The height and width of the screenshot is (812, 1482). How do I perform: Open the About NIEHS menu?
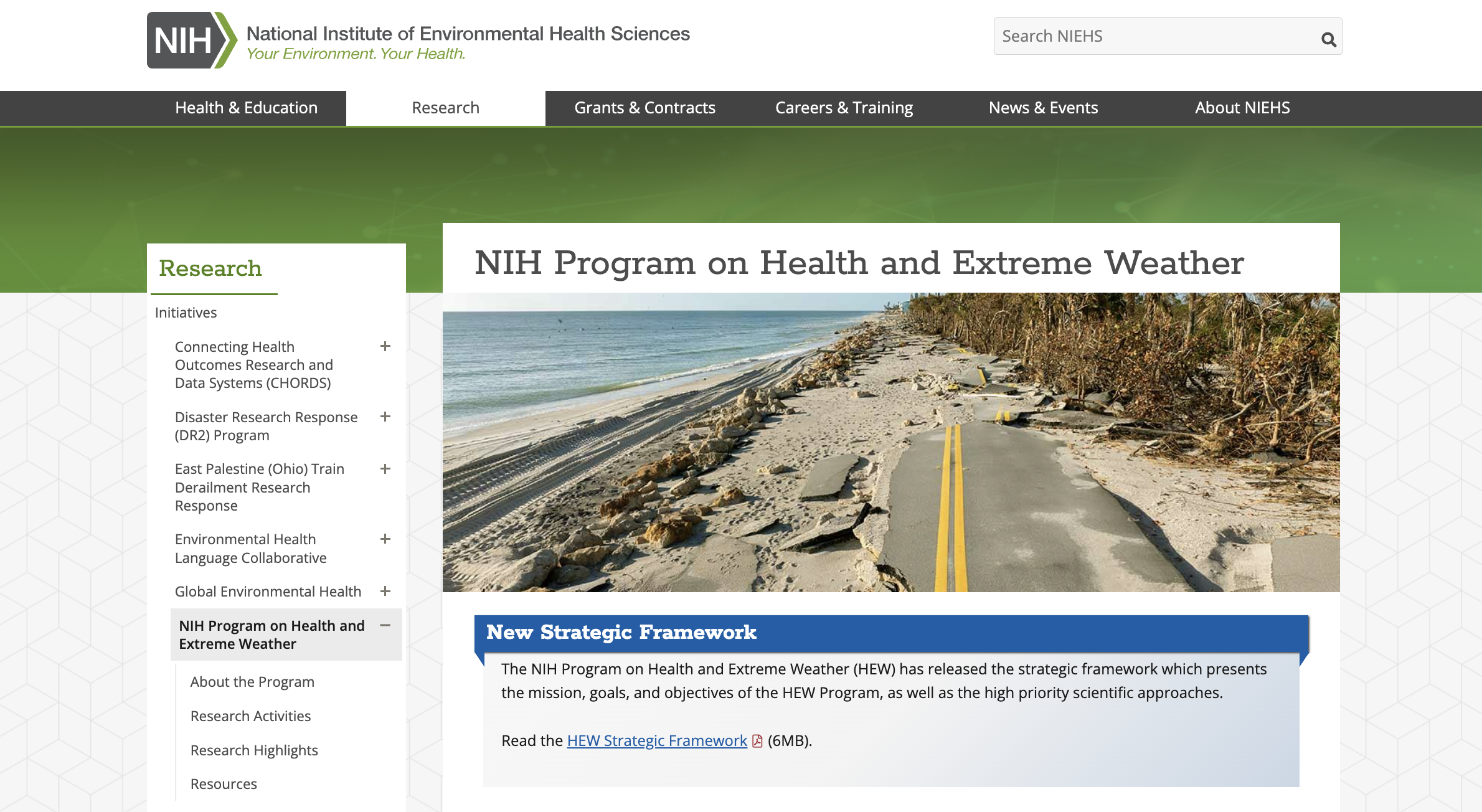(1242, 108)
